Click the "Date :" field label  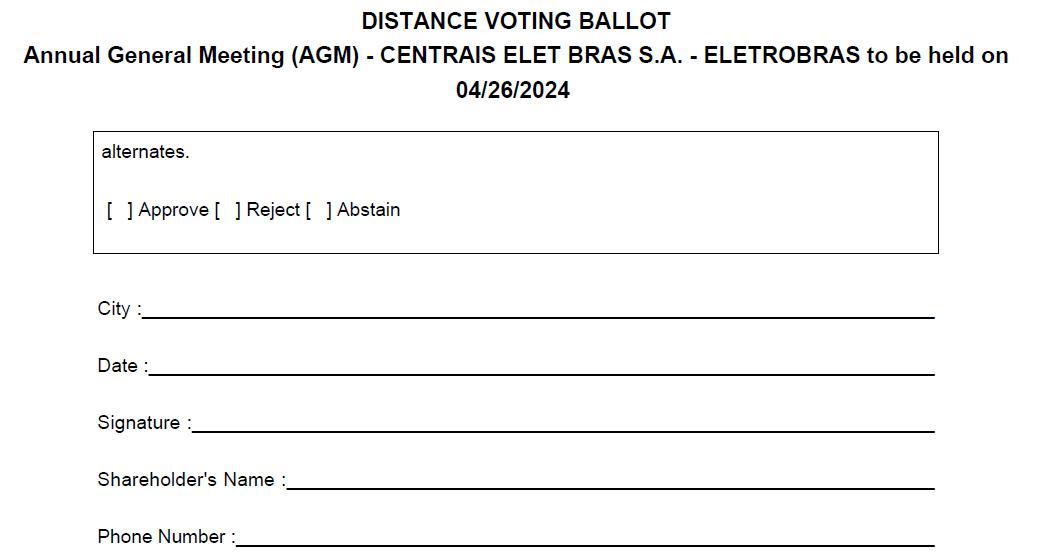122,366
